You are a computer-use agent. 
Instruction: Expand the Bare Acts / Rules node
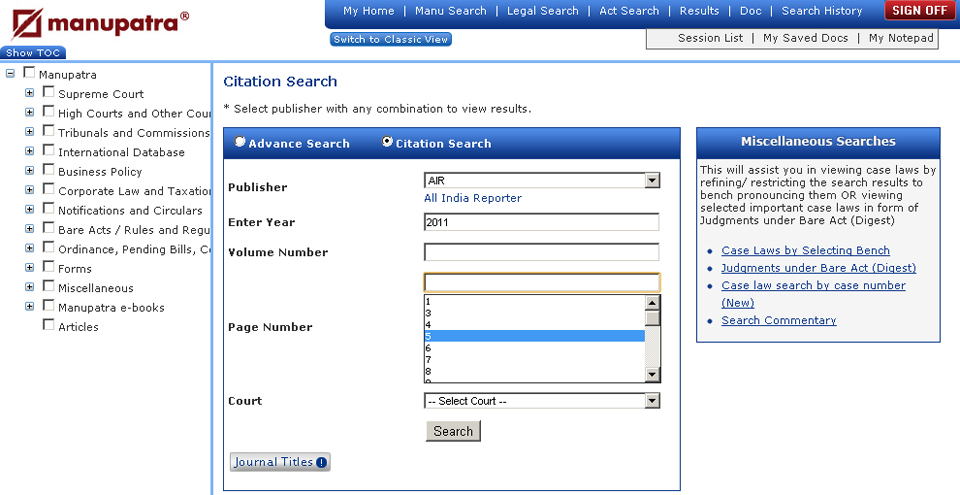click(30, 229)
